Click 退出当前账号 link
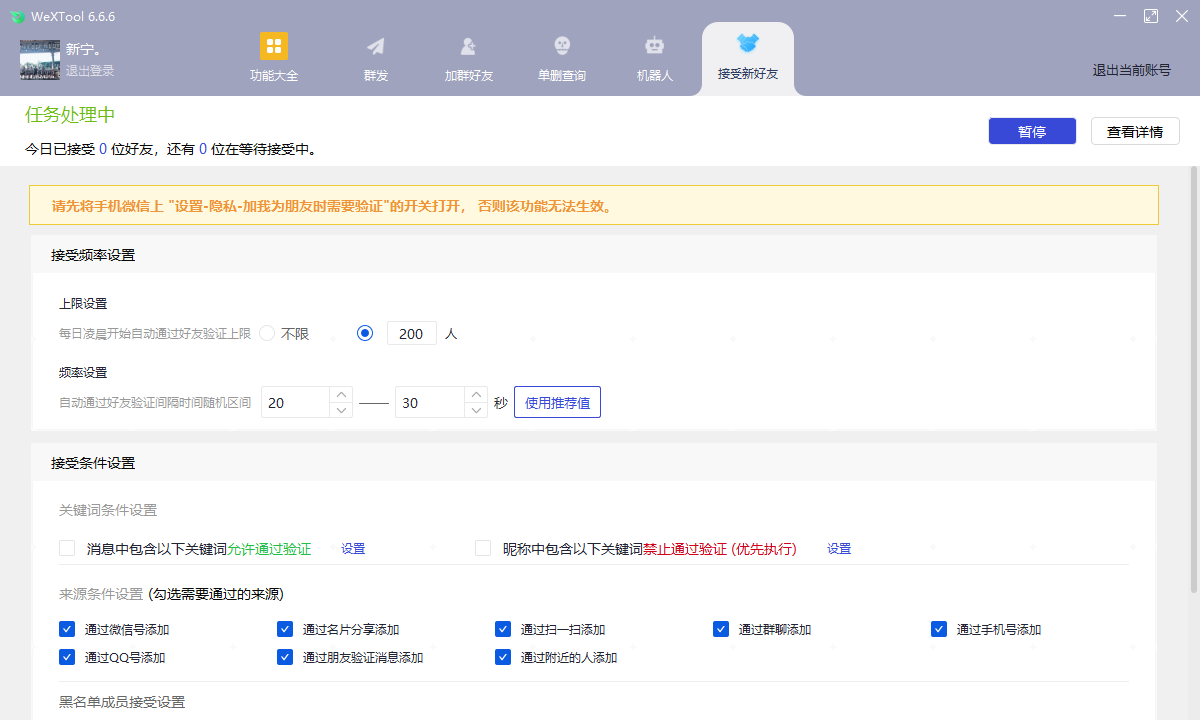The image size is (1200, 720). point(1131,70)
